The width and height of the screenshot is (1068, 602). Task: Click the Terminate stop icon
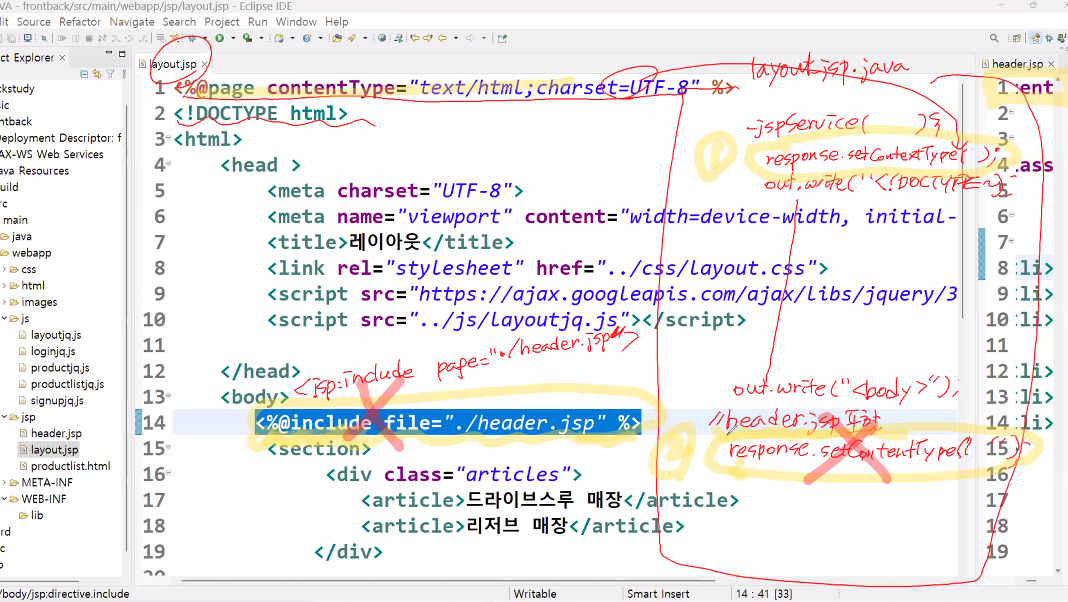point(89,38)
